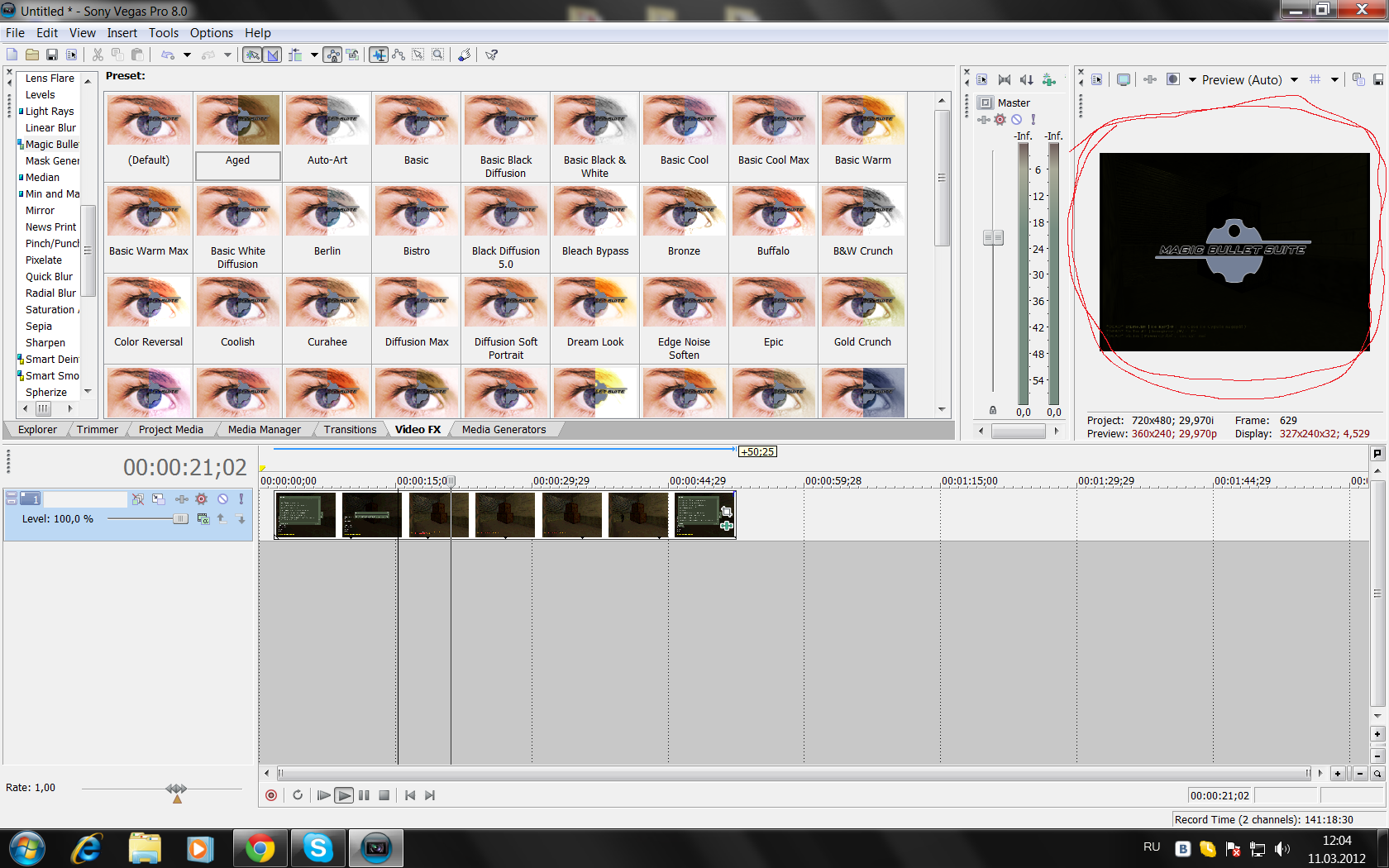Save preview snapshot to file icon

(1378, 80)
